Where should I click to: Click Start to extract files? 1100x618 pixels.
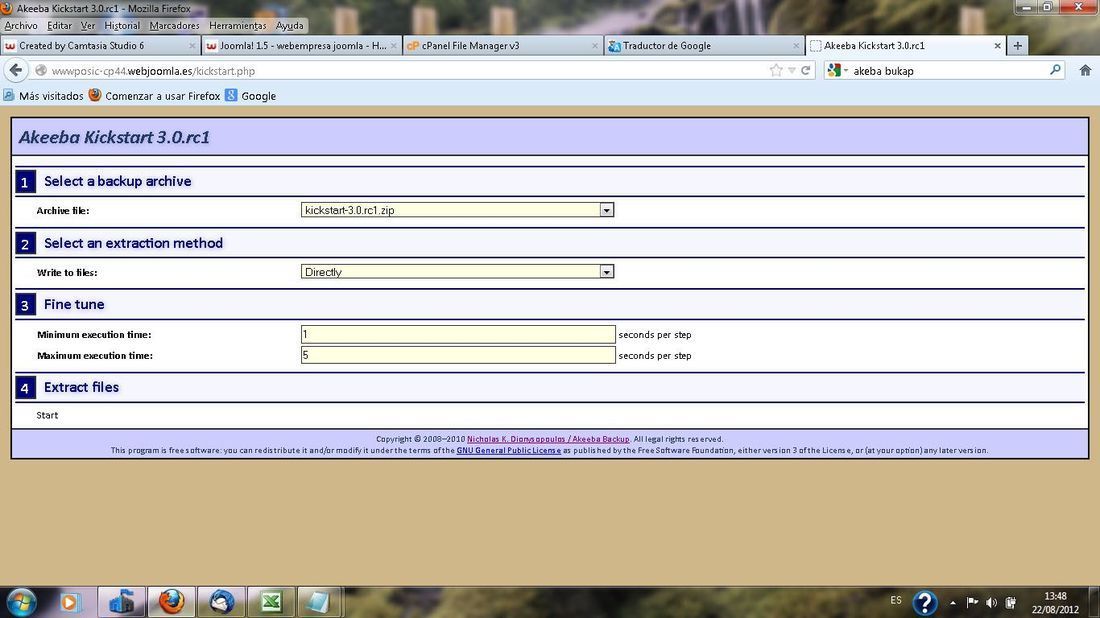tap(47, 415)
